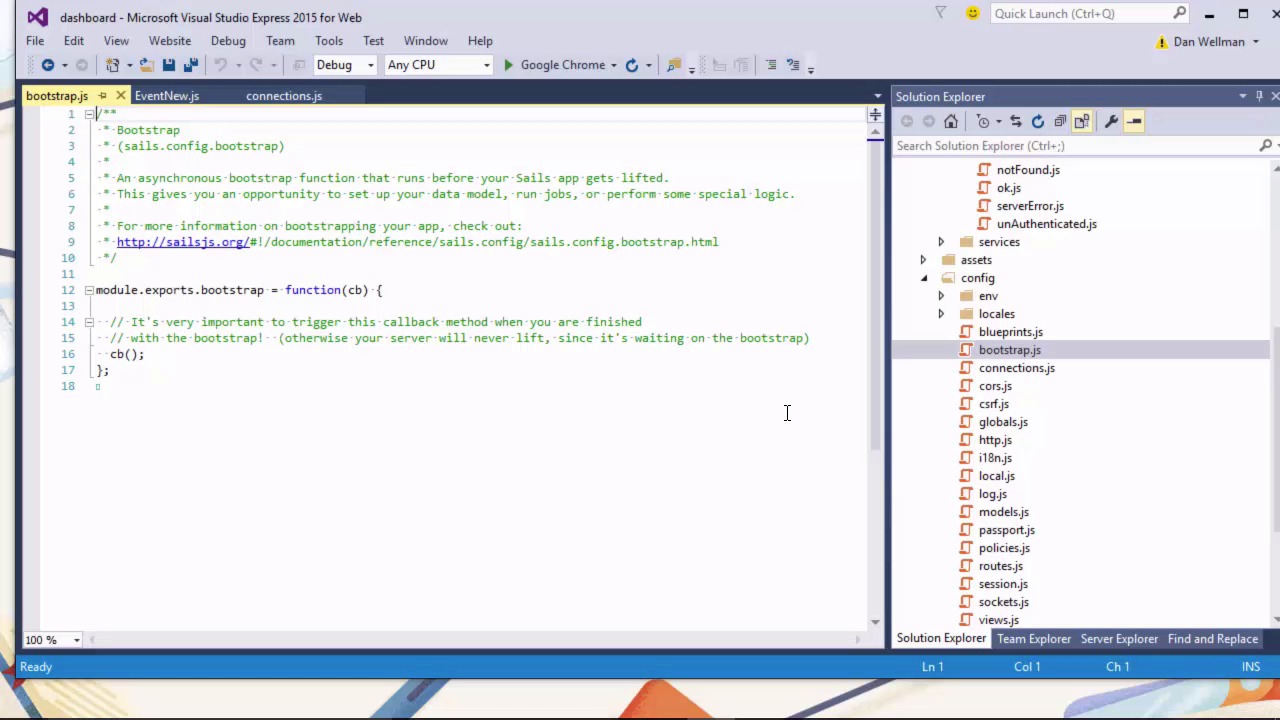Click the Uncomment Selected Lines icon
The width and height of the screenshot is (1280, 720).
pos(793,65)
